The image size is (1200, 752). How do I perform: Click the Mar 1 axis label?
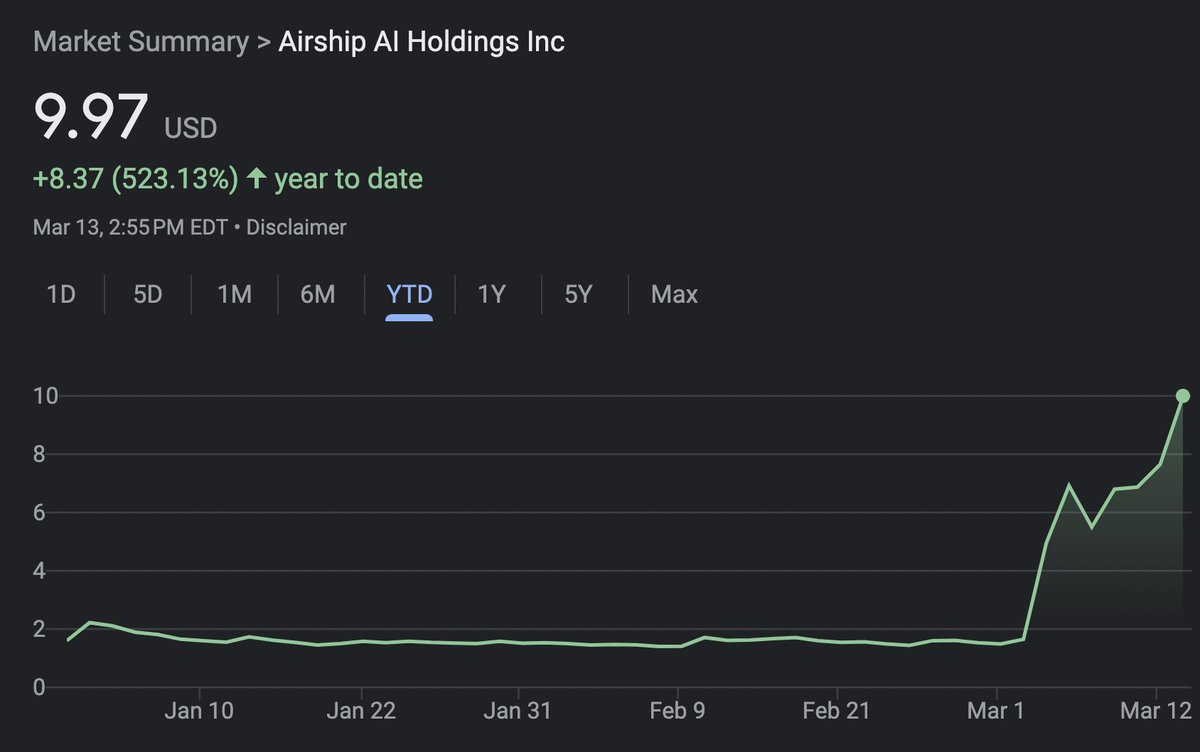(998, 711)
